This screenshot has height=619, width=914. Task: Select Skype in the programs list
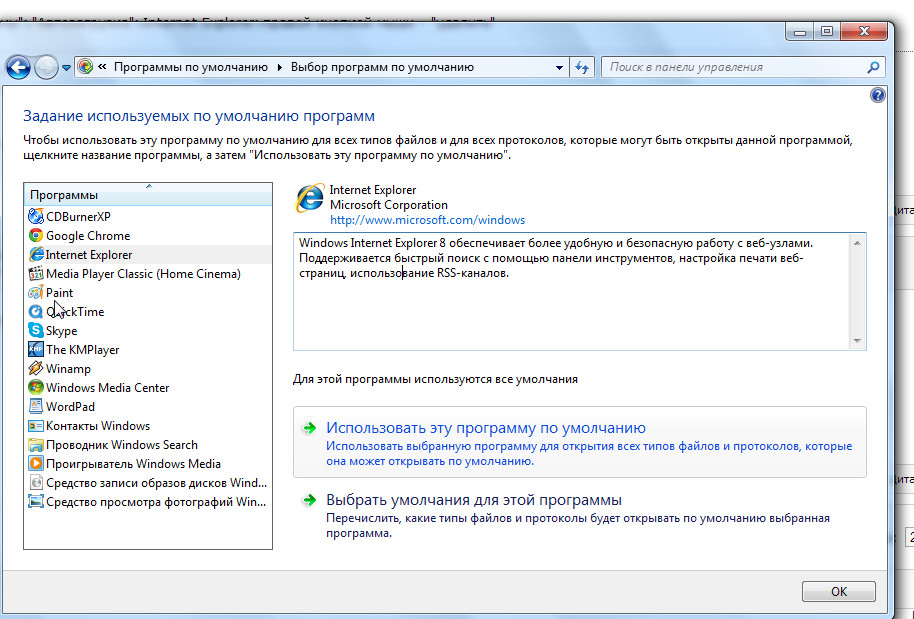[x=148, y=330]
